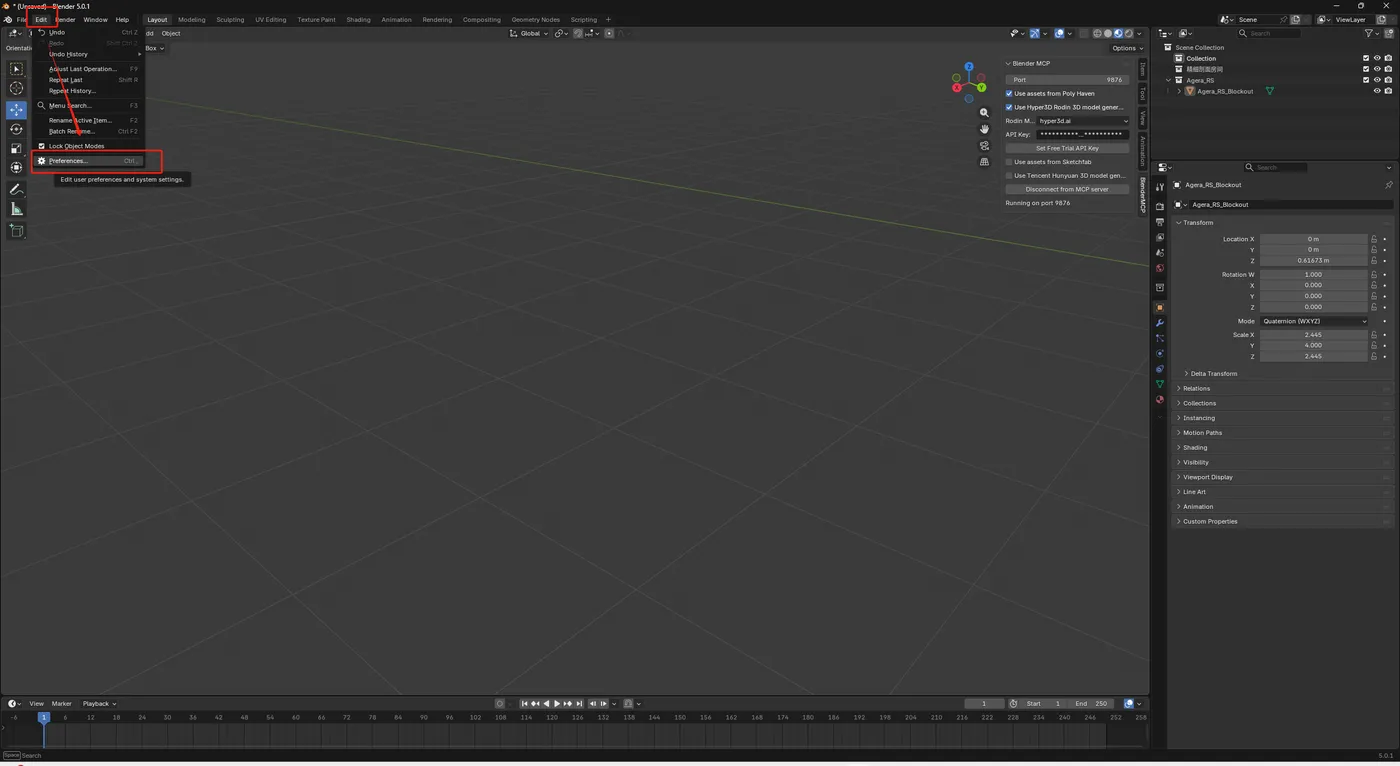Open Preferences from the Edit menu
Image resolution: width=1400 pixels, height=766 pixels.
pos(90,161)
